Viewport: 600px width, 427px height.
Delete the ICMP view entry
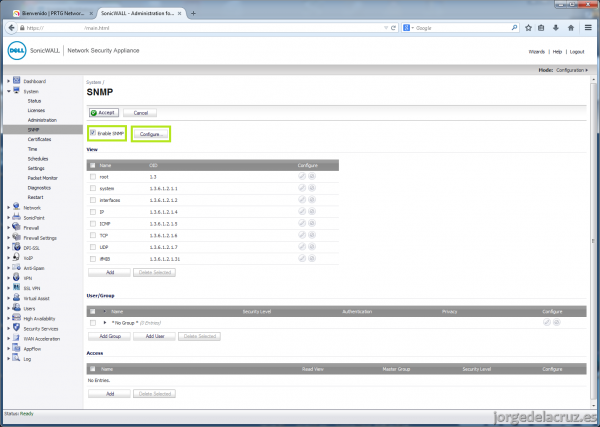(312, 223)
